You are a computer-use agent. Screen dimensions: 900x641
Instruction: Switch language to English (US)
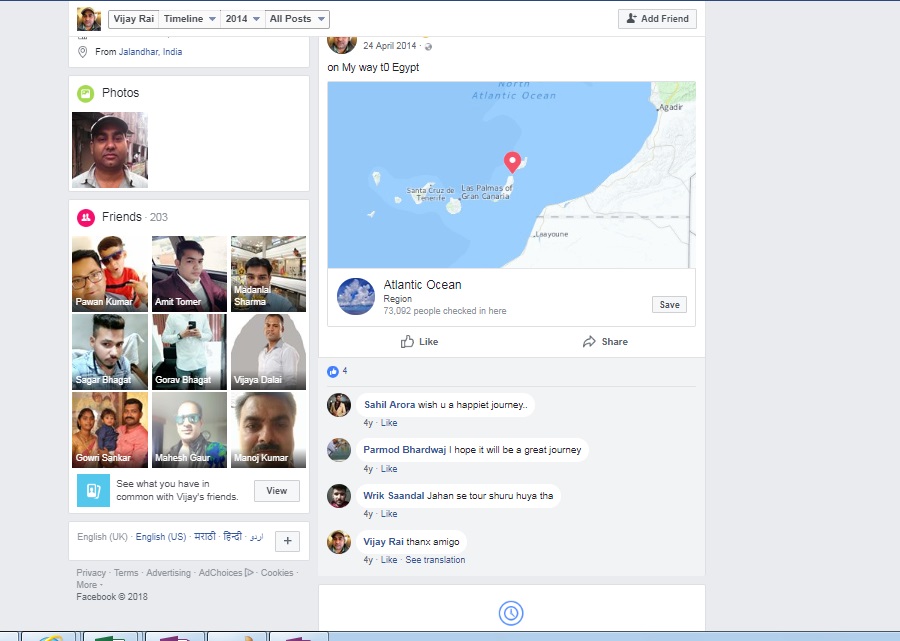tap(161, 537)
